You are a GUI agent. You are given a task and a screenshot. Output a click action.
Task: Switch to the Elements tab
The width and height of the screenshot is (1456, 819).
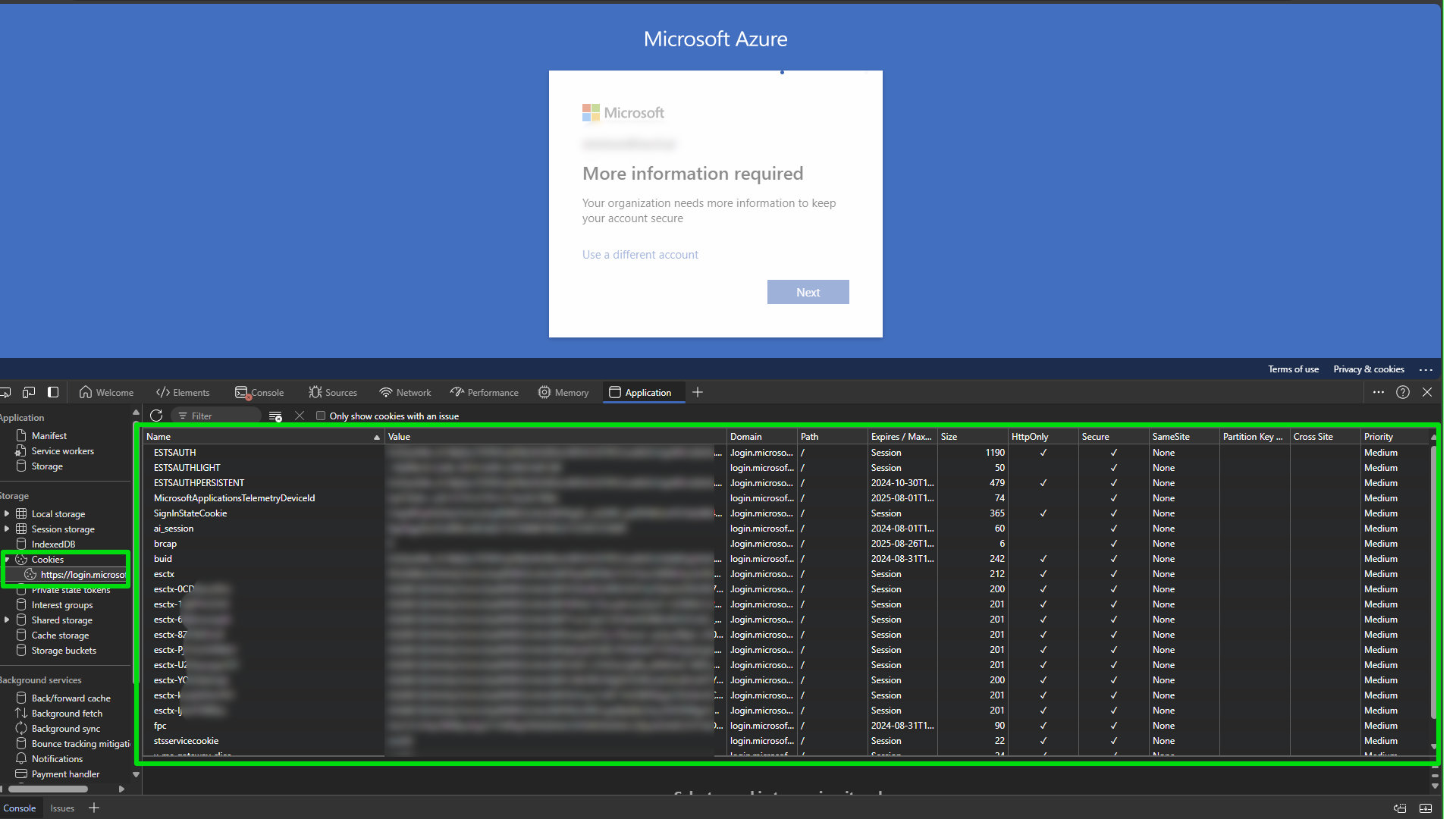click(183, 392)
